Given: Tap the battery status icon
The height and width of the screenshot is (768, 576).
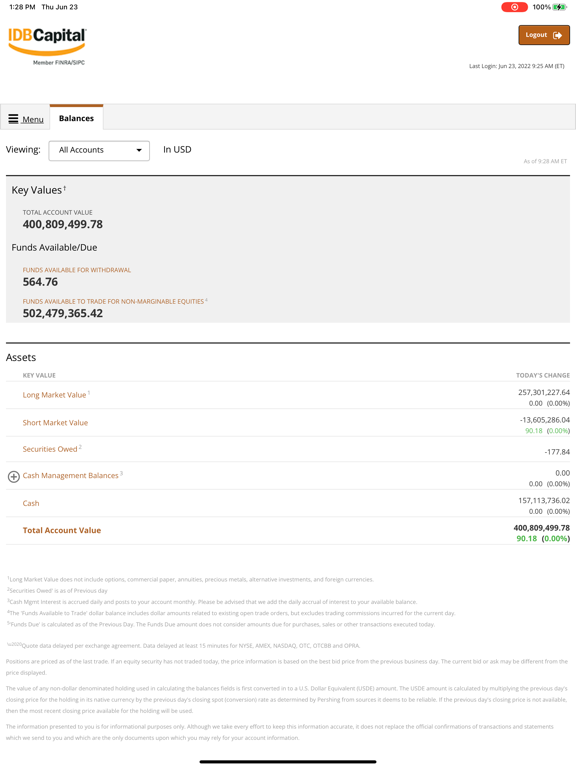Looking at the screenshot, I should 559,7.
